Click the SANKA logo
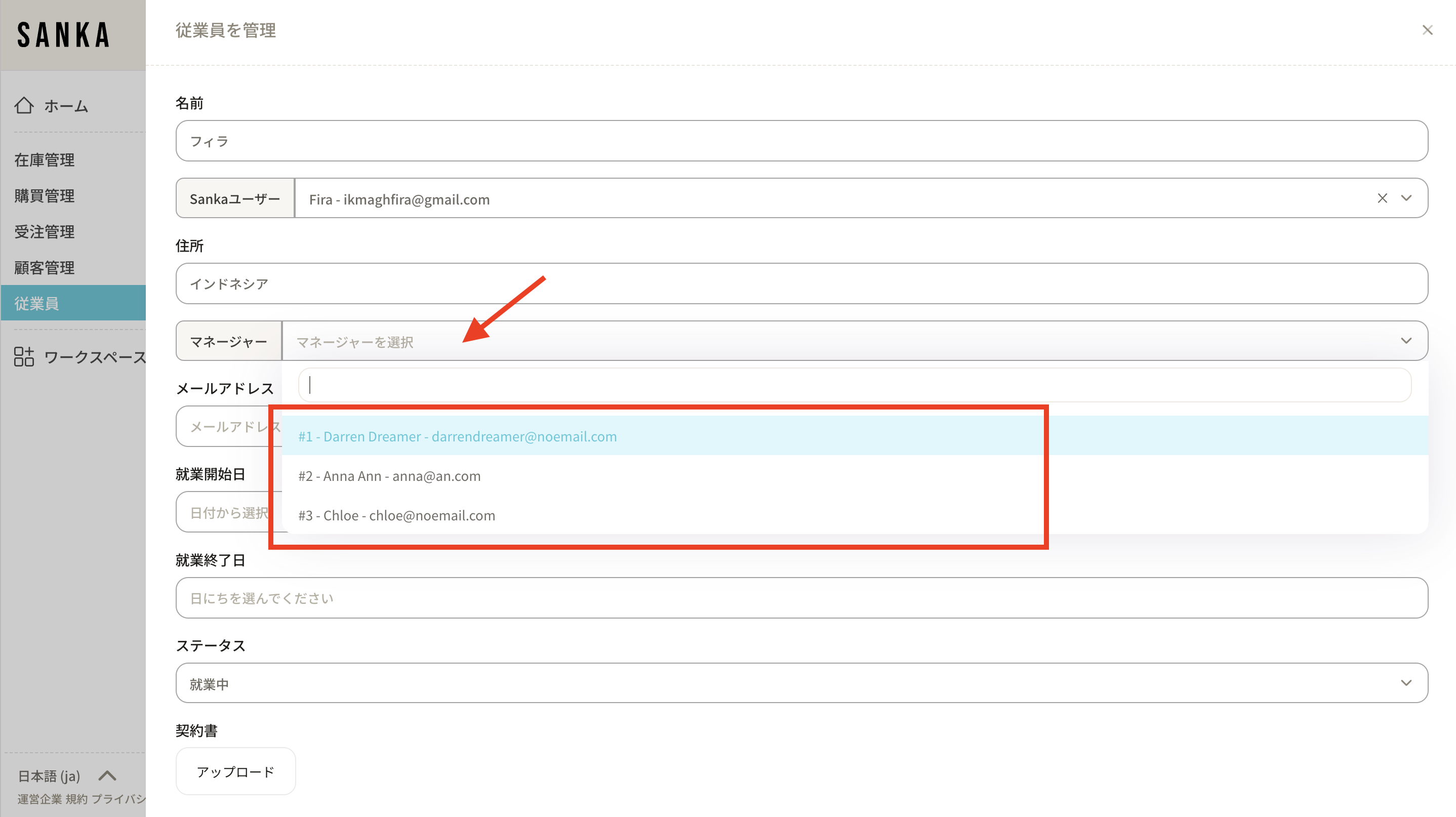This screenshot has height=817, width=1456. (x=63, y=35)
